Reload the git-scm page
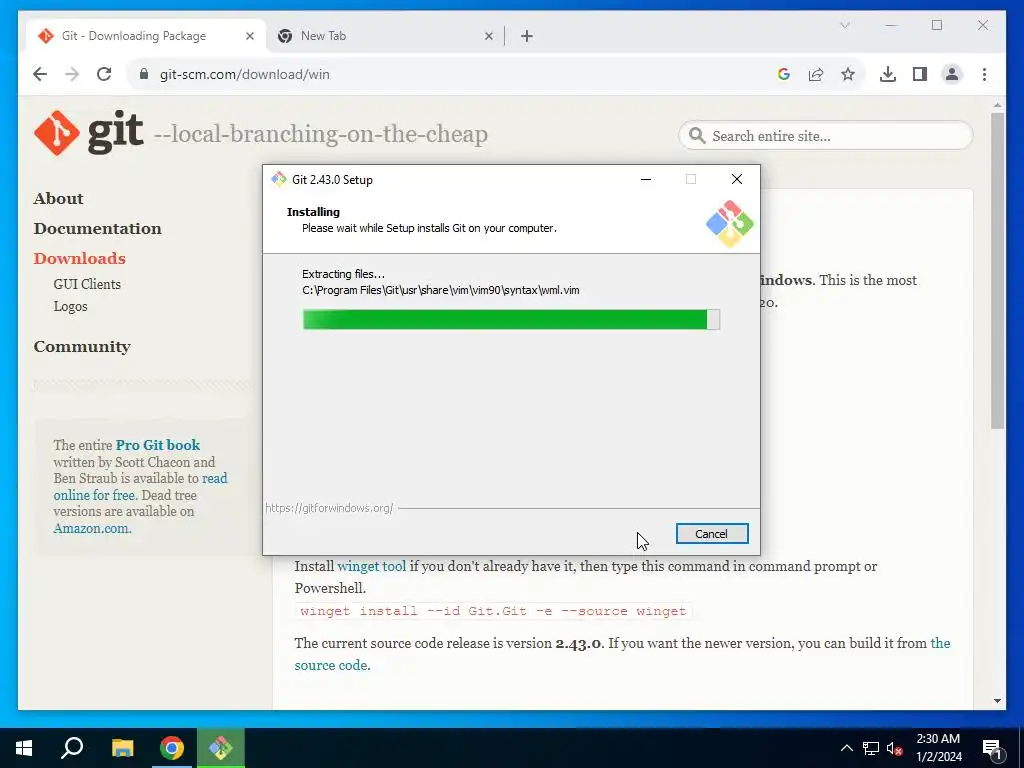This screenshot has height=768, width=1024. tap(104, 74)
